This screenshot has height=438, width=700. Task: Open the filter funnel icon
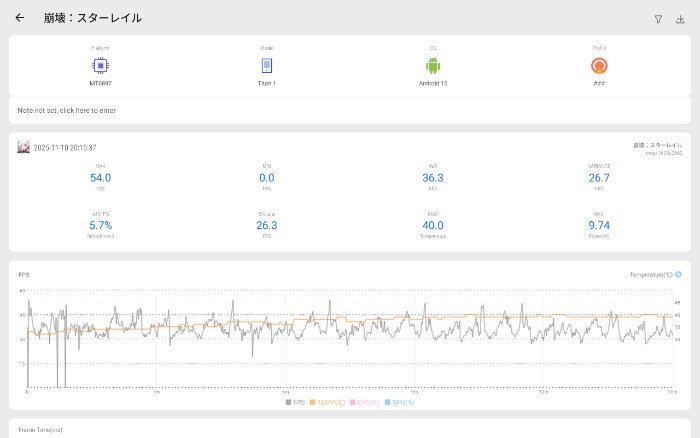pyautogui.click(x=658, y=18)
